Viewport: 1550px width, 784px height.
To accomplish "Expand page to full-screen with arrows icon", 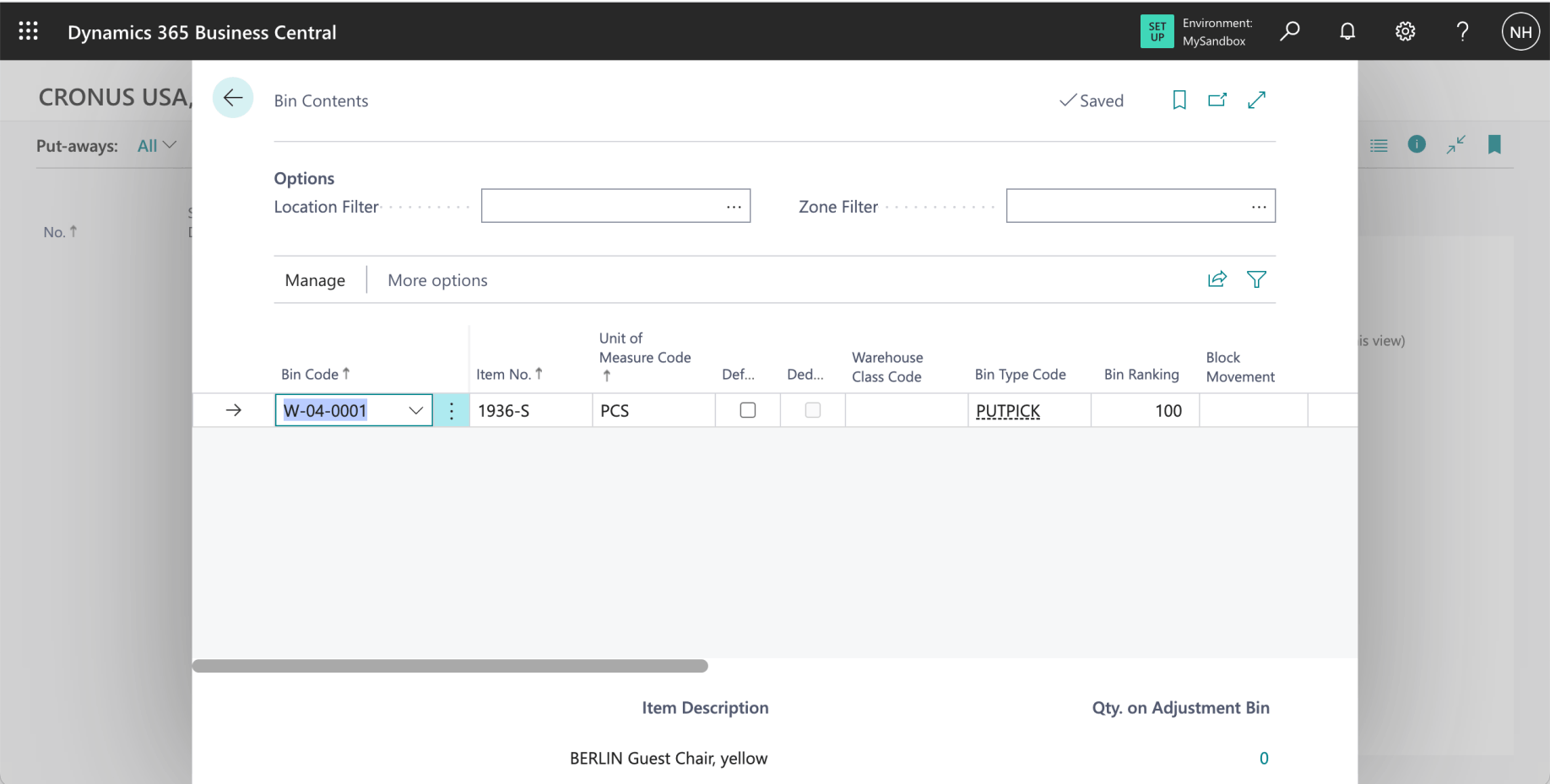I will (x=1257, y=100).
